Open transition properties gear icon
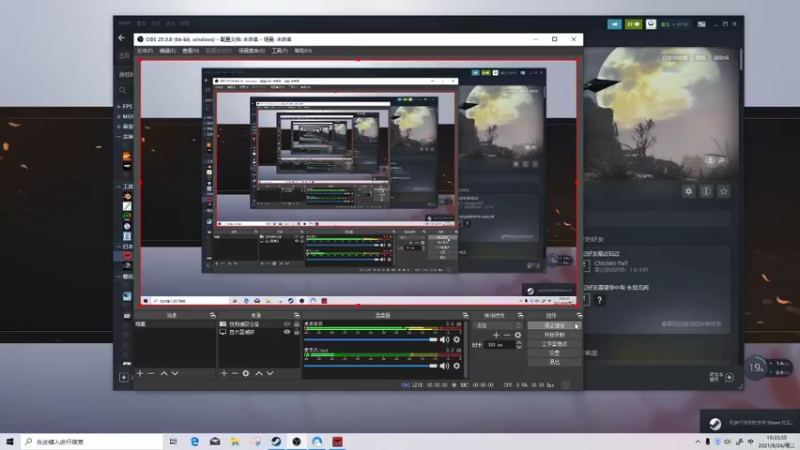This screenshot has width=800, height=450. coord(518,335)
